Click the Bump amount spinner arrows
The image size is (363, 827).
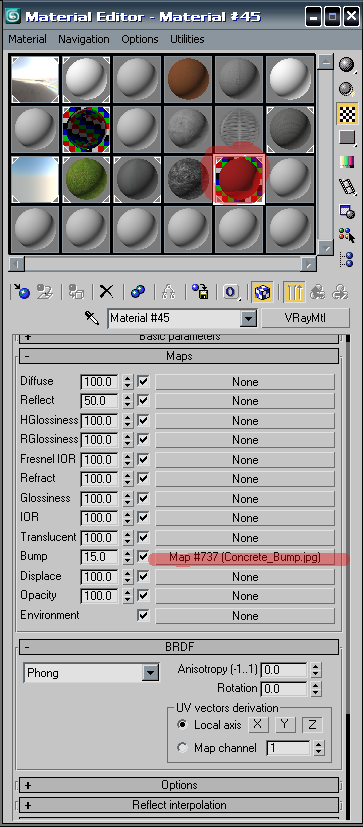click(127, 557)
